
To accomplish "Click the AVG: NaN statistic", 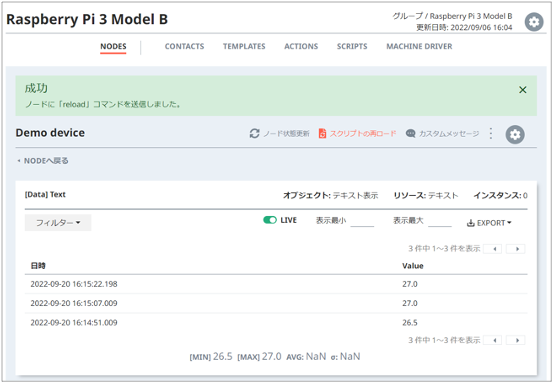I will pos(306,357).
